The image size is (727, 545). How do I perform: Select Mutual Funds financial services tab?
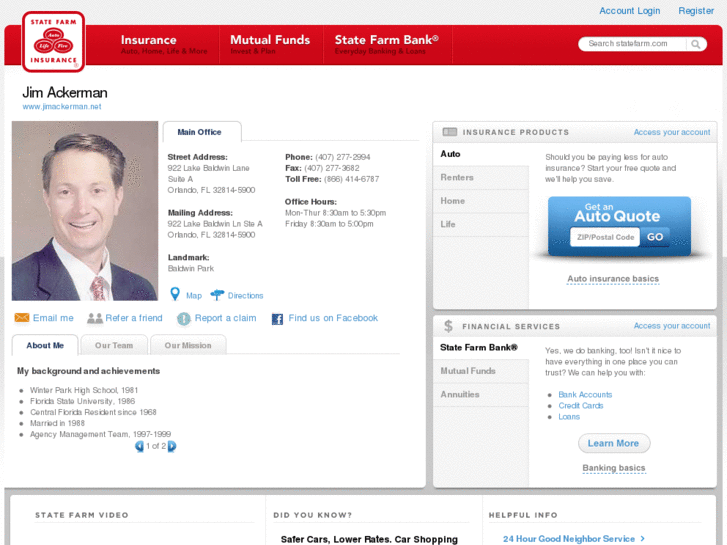click(x=480, y=371)
